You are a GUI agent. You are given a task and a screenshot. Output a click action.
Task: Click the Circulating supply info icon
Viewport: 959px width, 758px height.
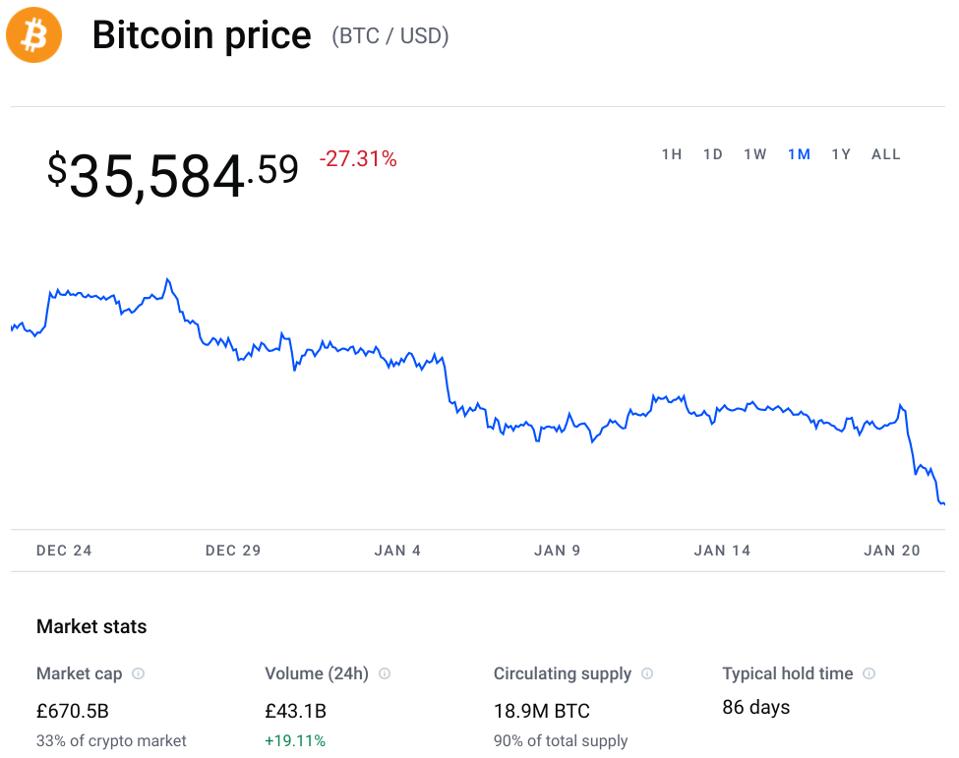pos(647,674)
